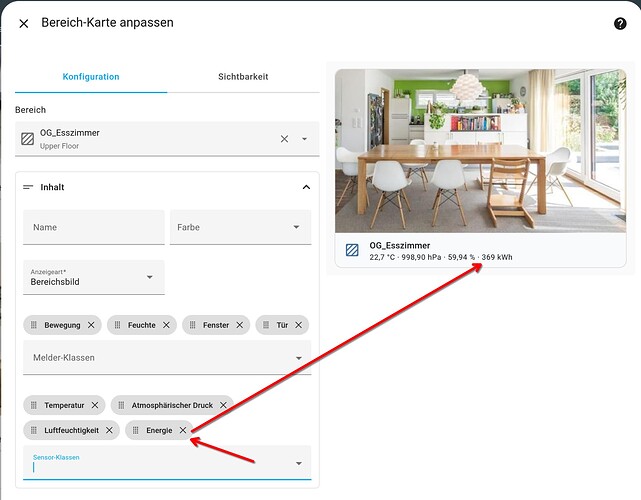Remove the Fenster chip

tap(240, 325)
